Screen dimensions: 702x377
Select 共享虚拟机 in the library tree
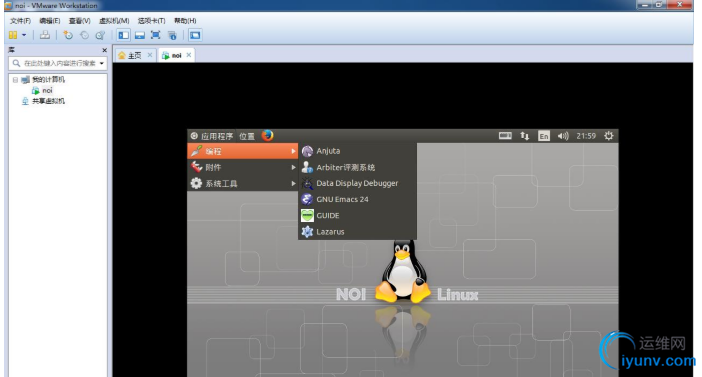(x=48, y=101)
